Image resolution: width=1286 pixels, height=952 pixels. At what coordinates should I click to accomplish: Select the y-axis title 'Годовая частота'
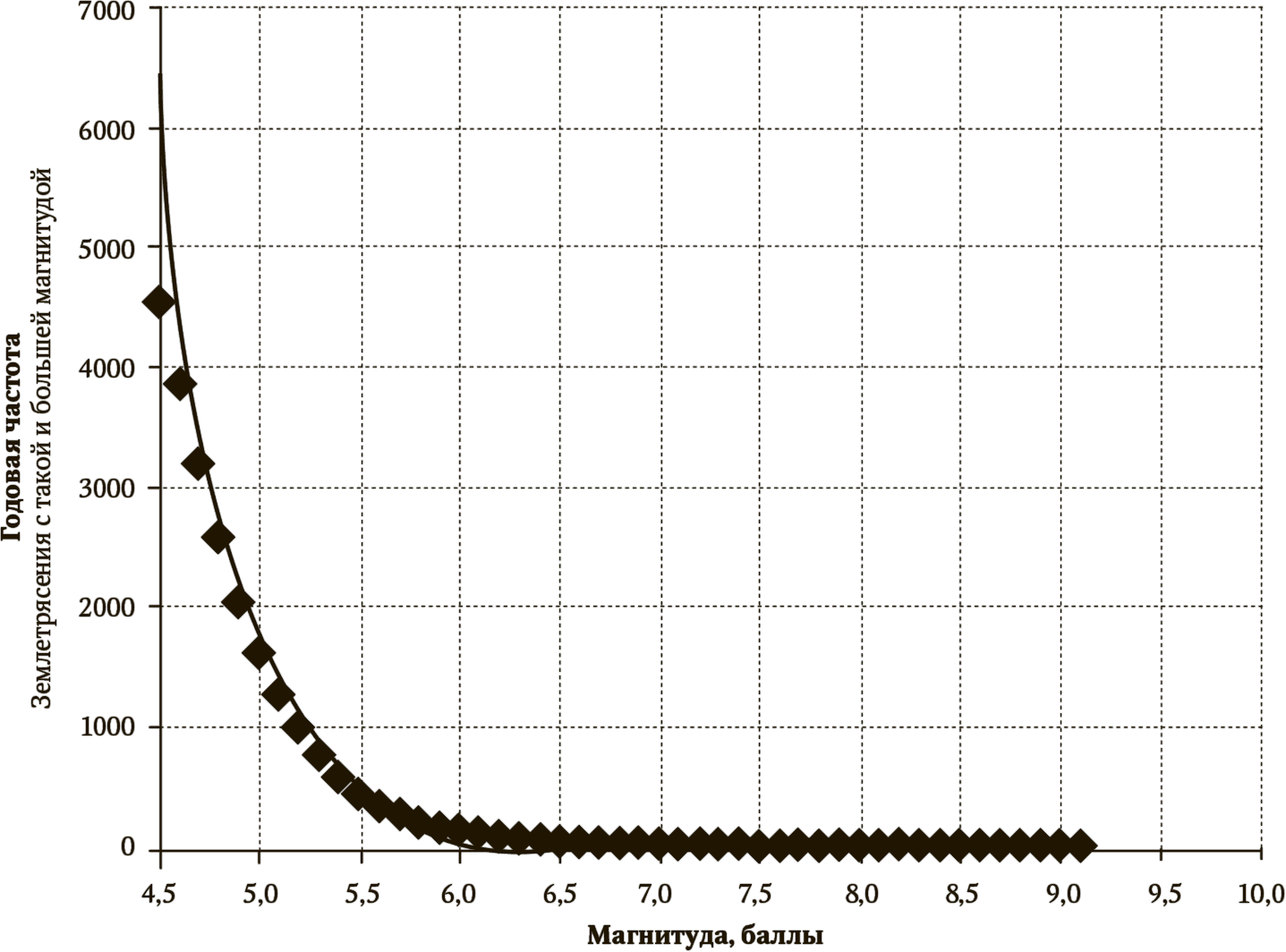click(13, 438)
